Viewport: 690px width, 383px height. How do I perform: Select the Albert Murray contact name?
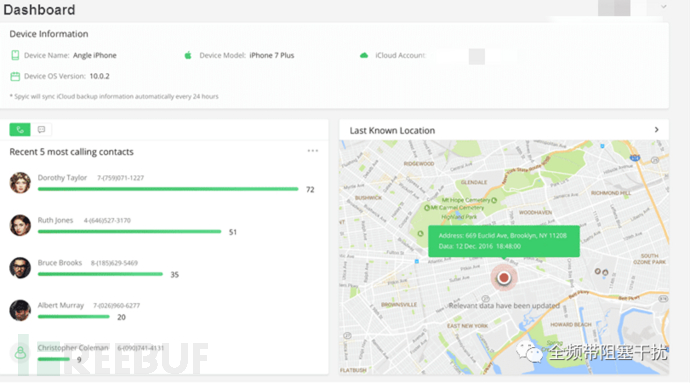[x=60, y=305]
